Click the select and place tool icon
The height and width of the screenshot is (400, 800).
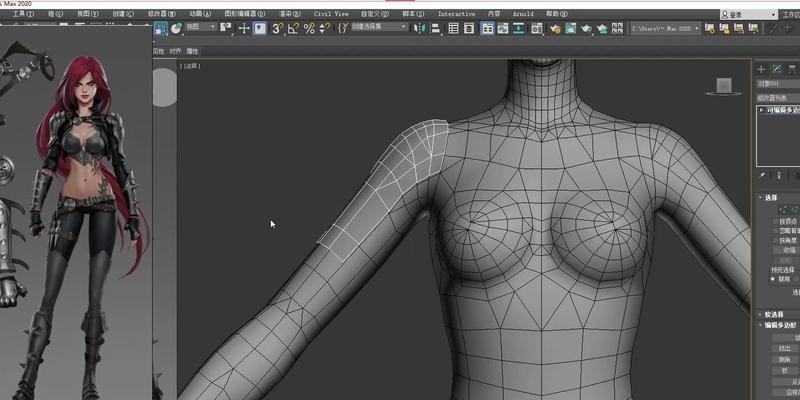click(177, 28)
